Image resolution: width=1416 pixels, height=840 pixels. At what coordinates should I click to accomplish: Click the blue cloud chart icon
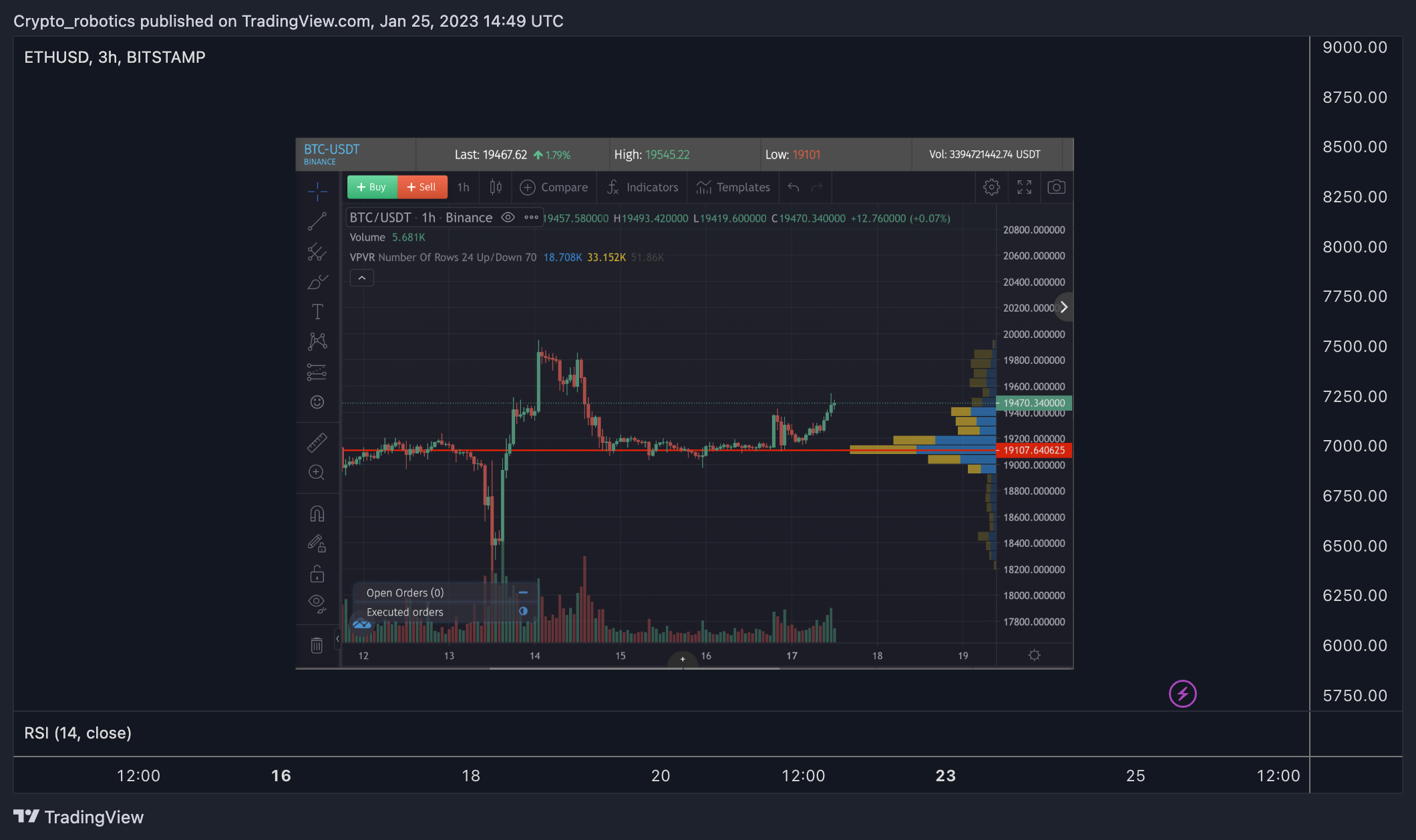(362, 624)
